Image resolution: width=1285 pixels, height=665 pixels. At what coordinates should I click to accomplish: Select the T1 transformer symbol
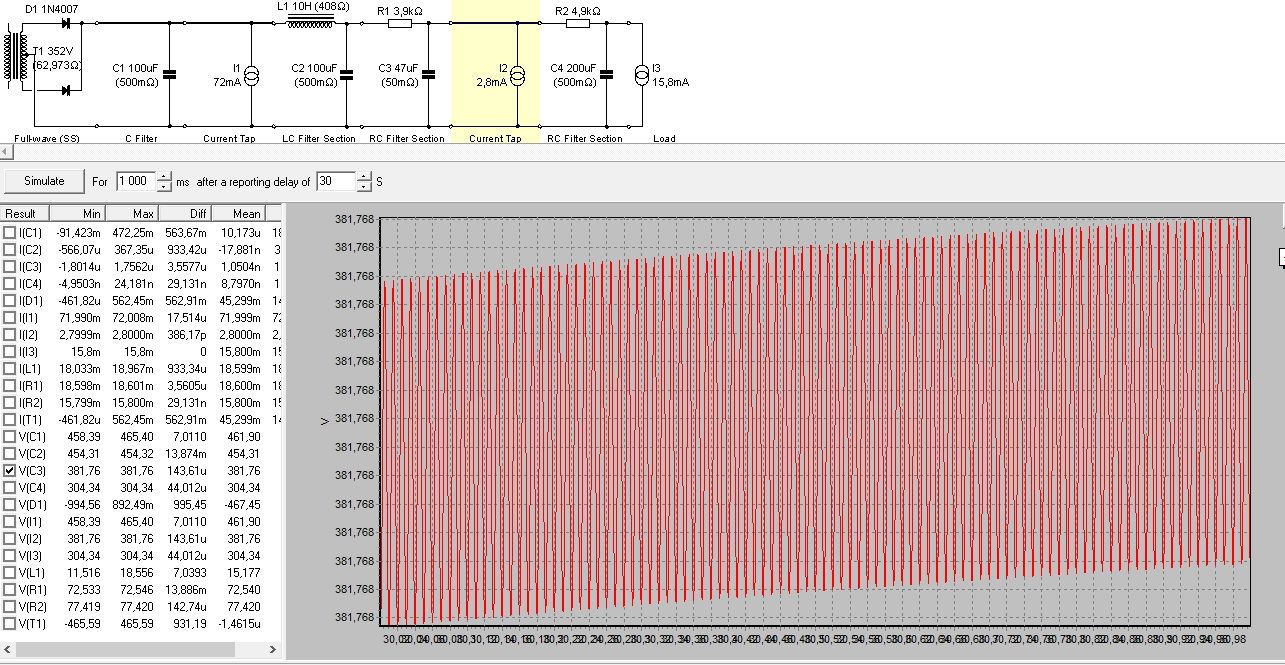(x=15, y=58)
